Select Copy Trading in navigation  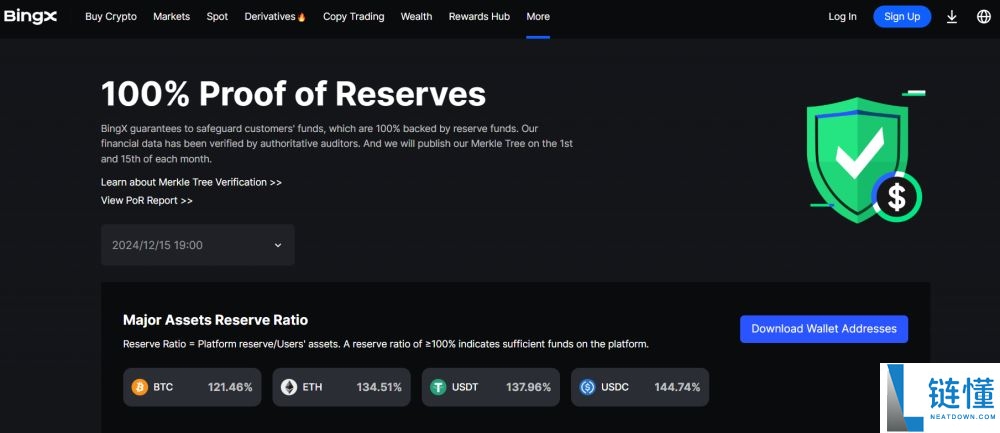coord(353,17)
